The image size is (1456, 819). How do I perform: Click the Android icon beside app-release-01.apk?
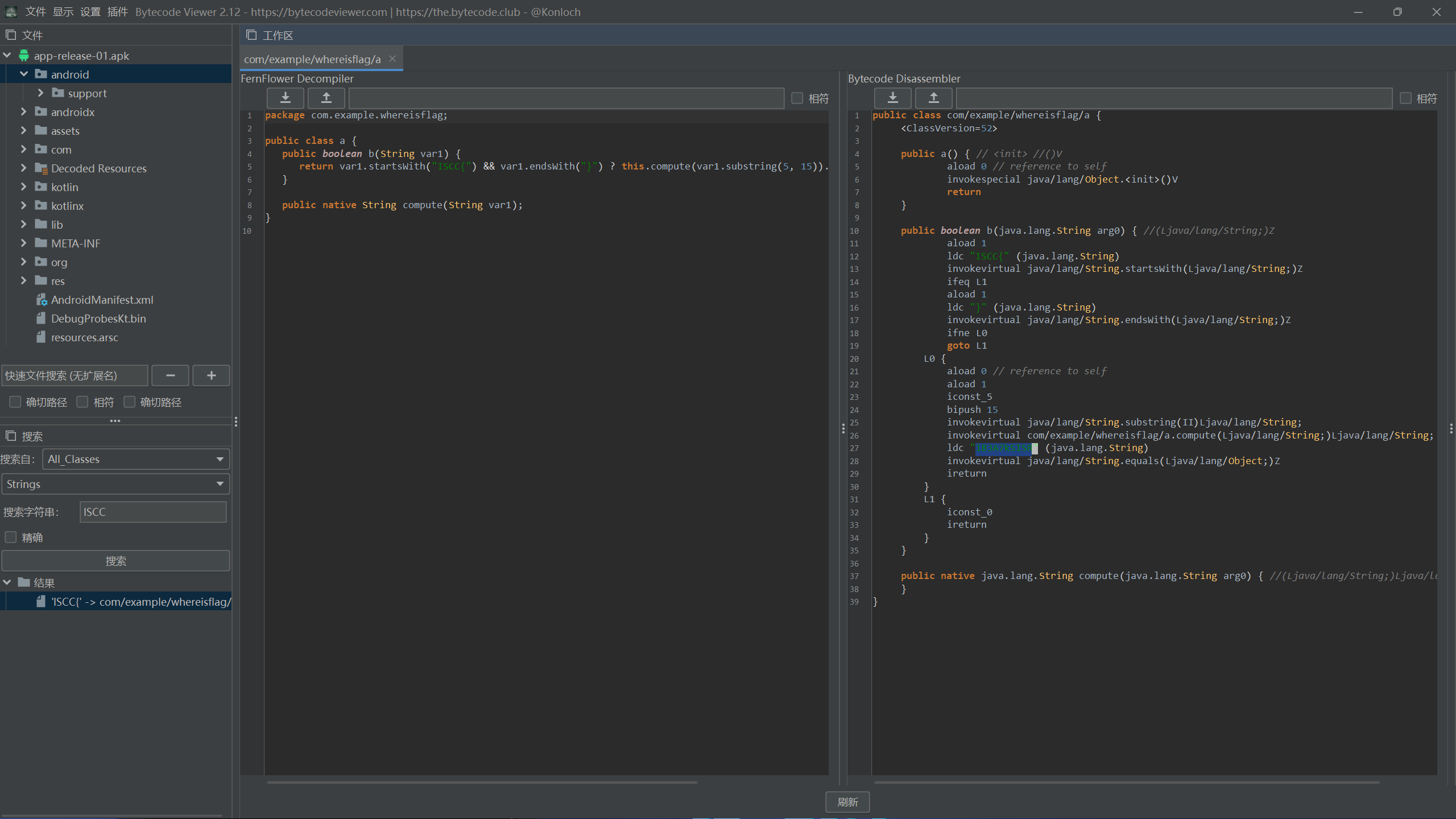tap(24, 56)
